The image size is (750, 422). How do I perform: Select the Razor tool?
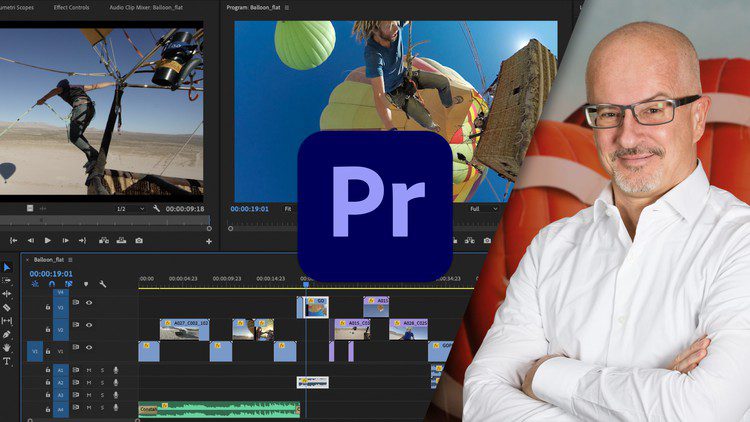7,307
